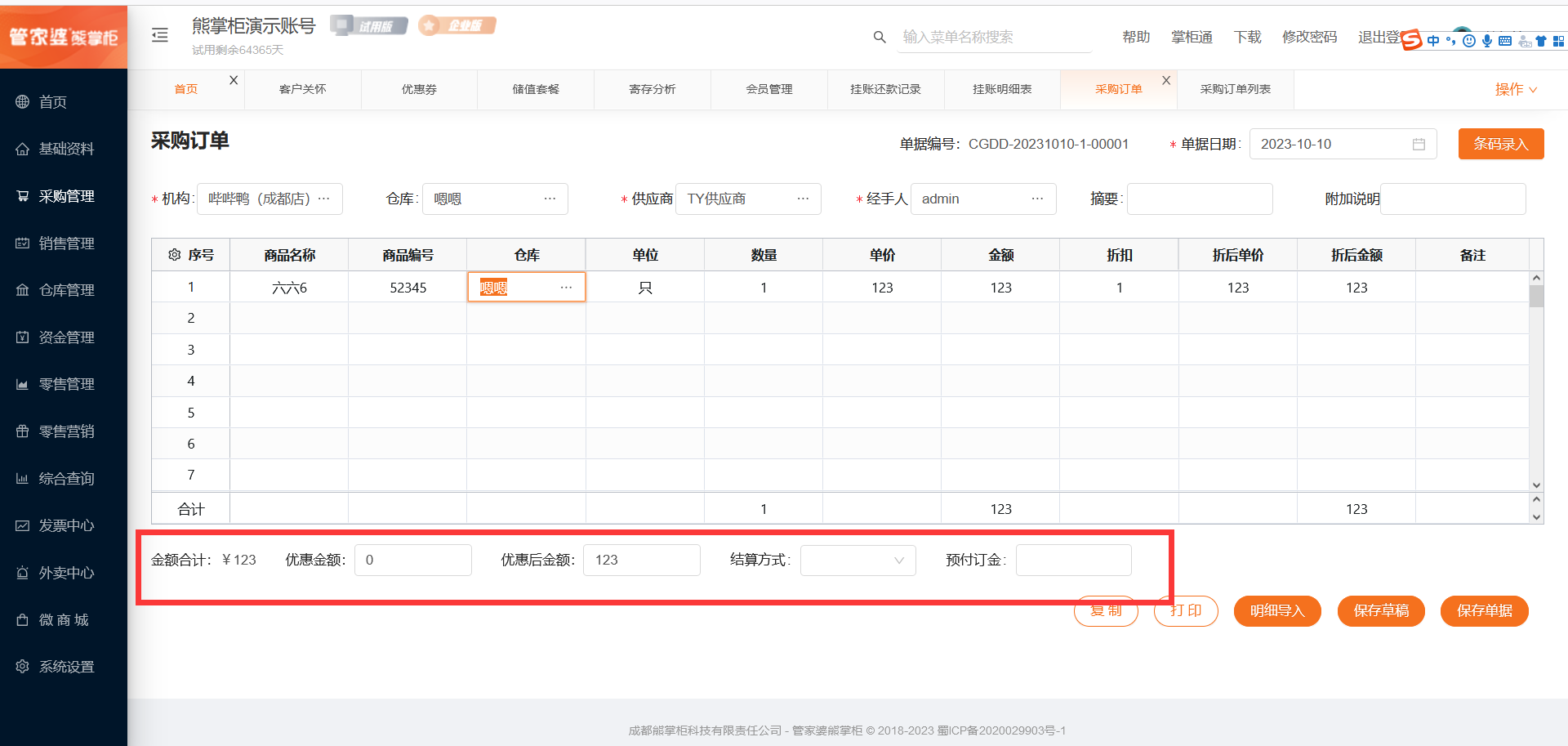Expand the 操作 dropdown
The image size is (1568, 746).
tap(1517, 89)
